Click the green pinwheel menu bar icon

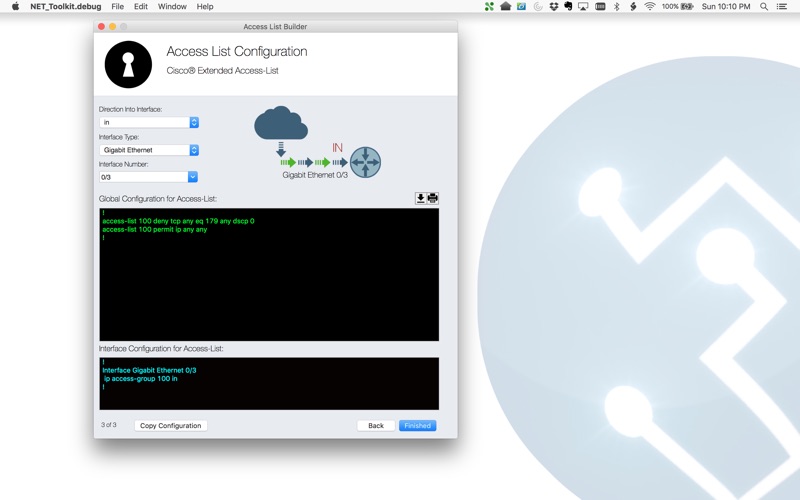[x=489, y=7]
